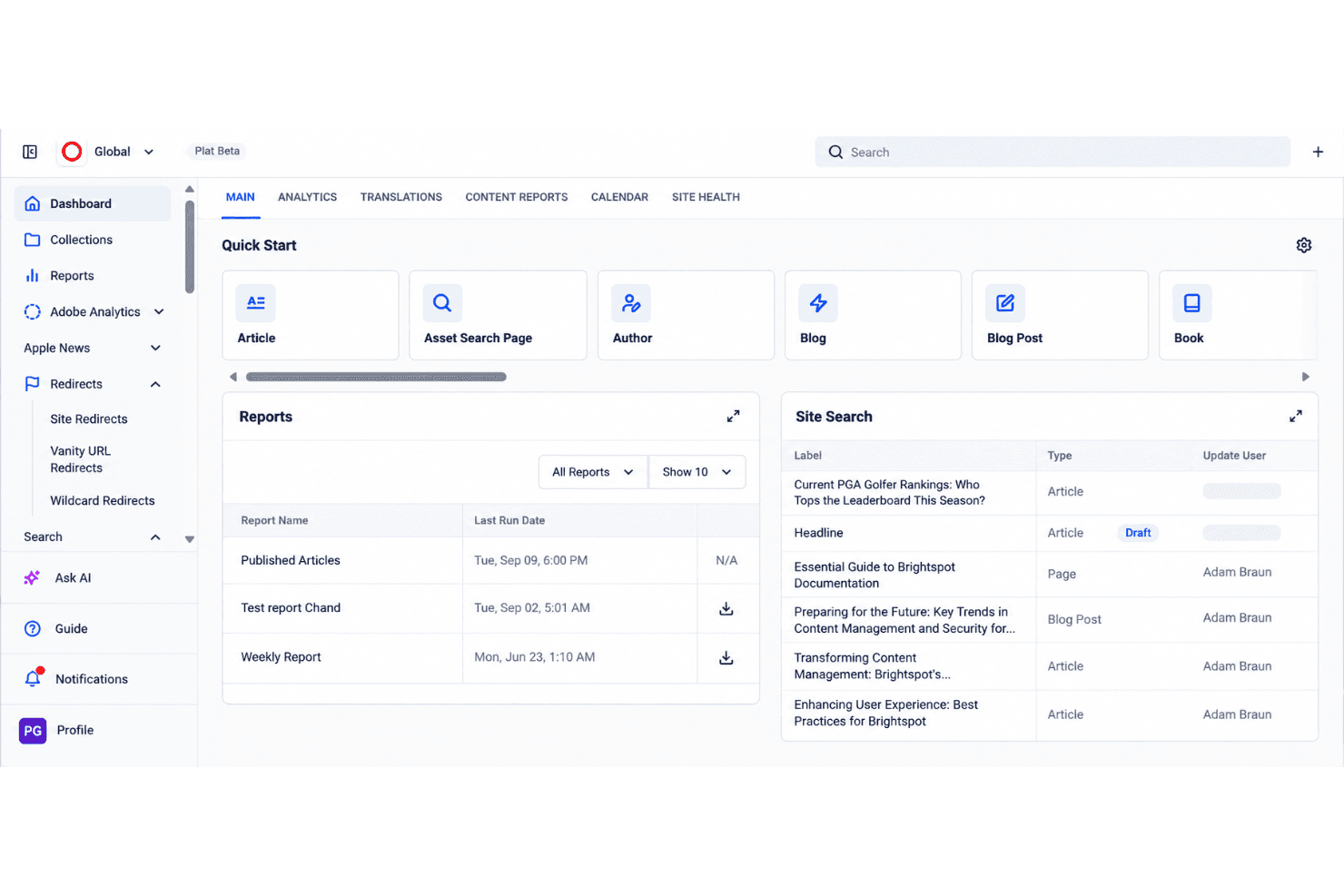
Task: Click the Book quick start icon
Action: 1192,303
